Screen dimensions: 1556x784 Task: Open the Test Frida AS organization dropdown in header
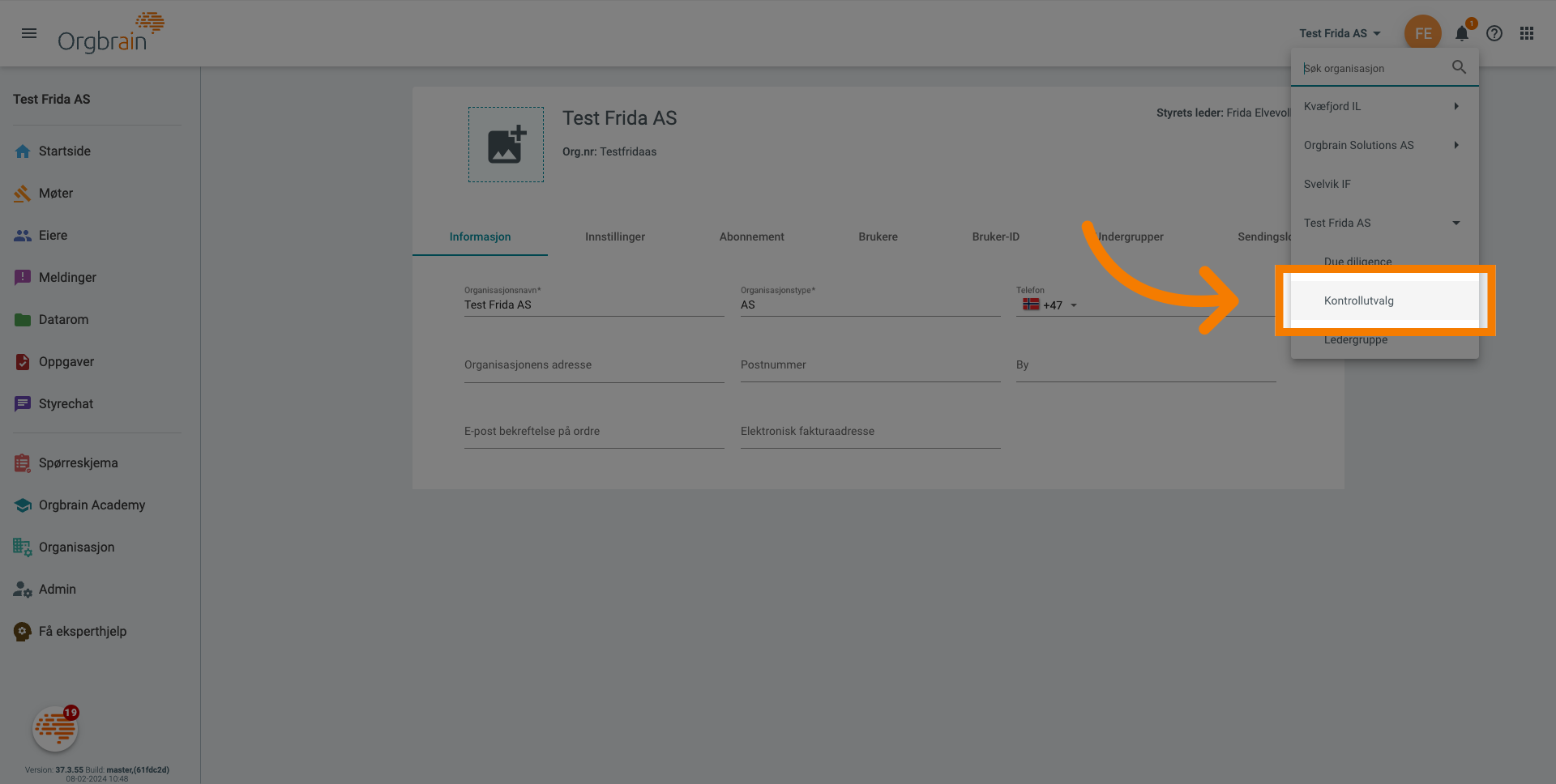pos(1340,33)
